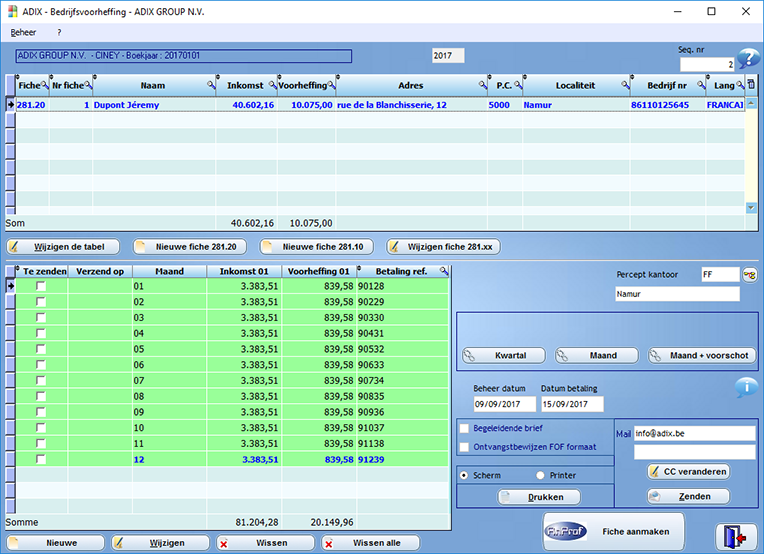Click down arrow of fiche table scrollbar

(751, 208)
